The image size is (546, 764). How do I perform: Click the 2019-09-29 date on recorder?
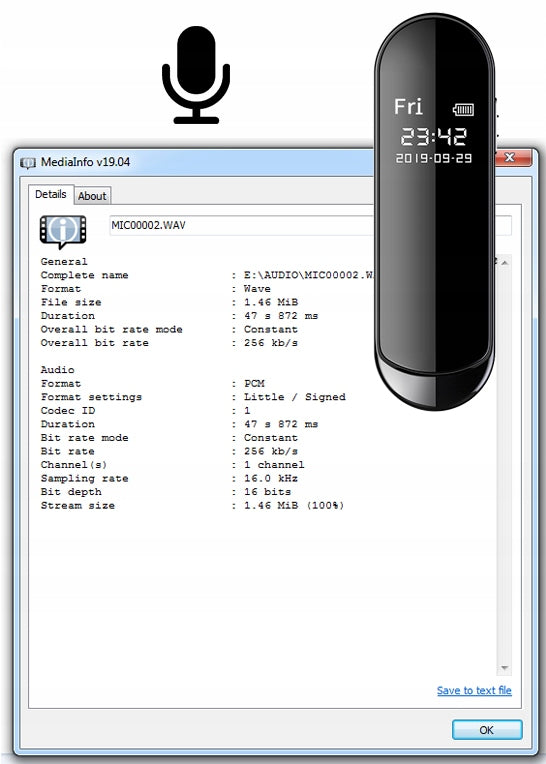433,158
